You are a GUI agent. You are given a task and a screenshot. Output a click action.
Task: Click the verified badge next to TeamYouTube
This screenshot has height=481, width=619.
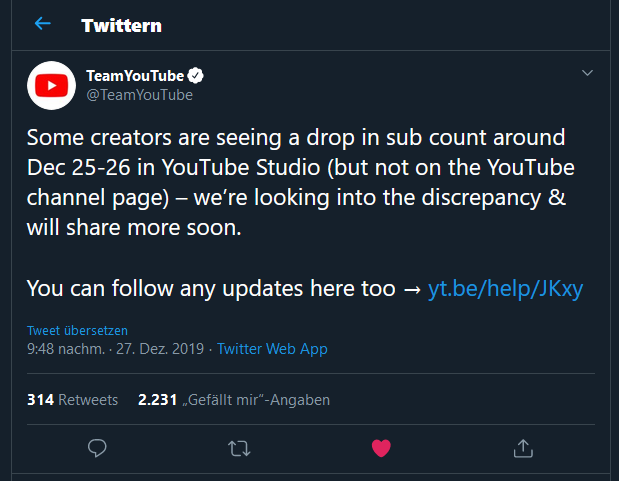click(195, 75)
